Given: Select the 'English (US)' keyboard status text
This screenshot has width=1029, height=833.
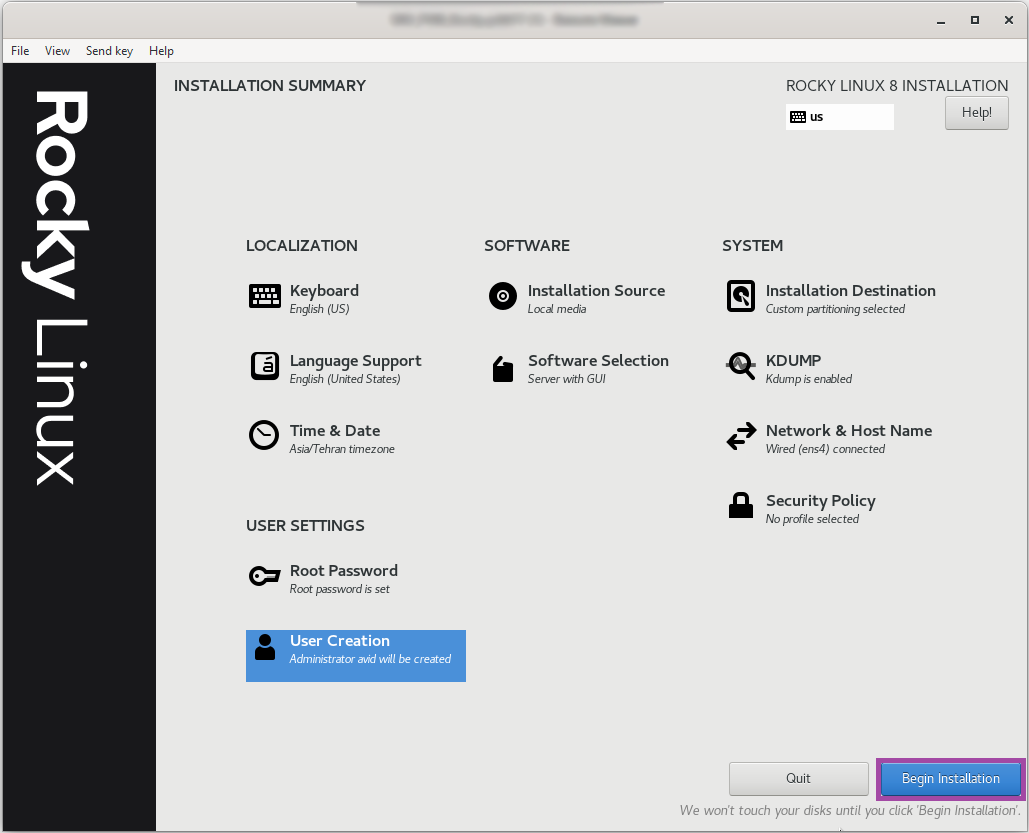Looking at the screenshot, I should 320,309.
